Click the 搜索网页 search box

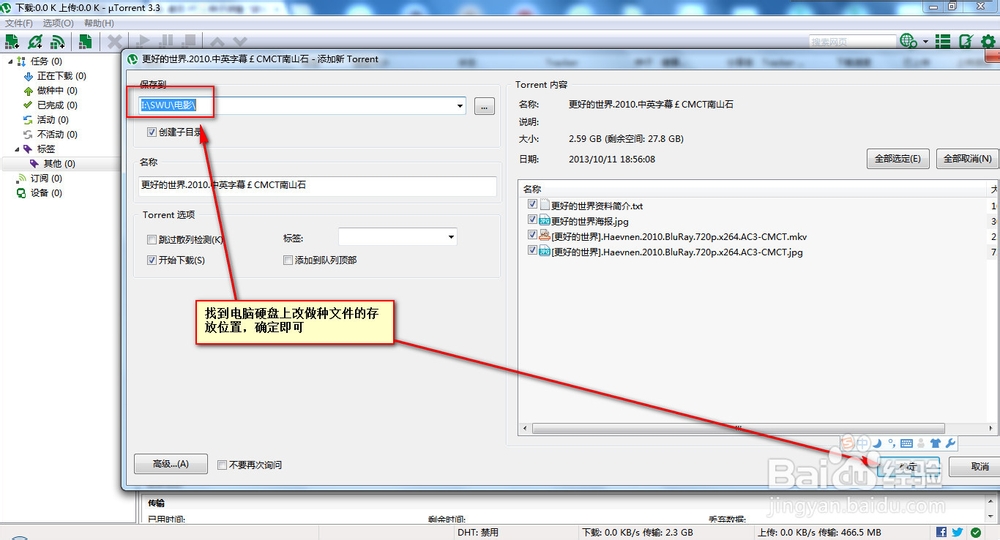[x=852, y=41]
